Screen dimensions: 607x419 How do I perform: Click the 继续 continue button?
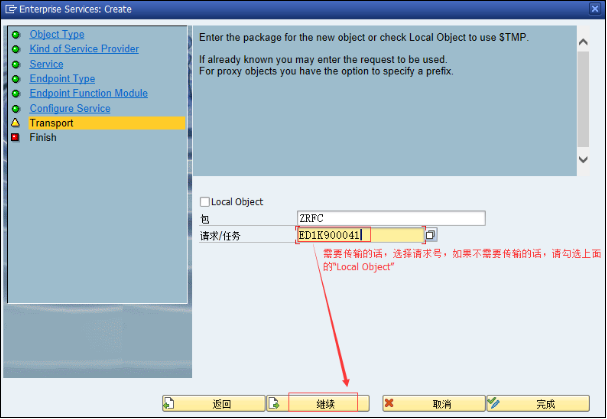318,404
